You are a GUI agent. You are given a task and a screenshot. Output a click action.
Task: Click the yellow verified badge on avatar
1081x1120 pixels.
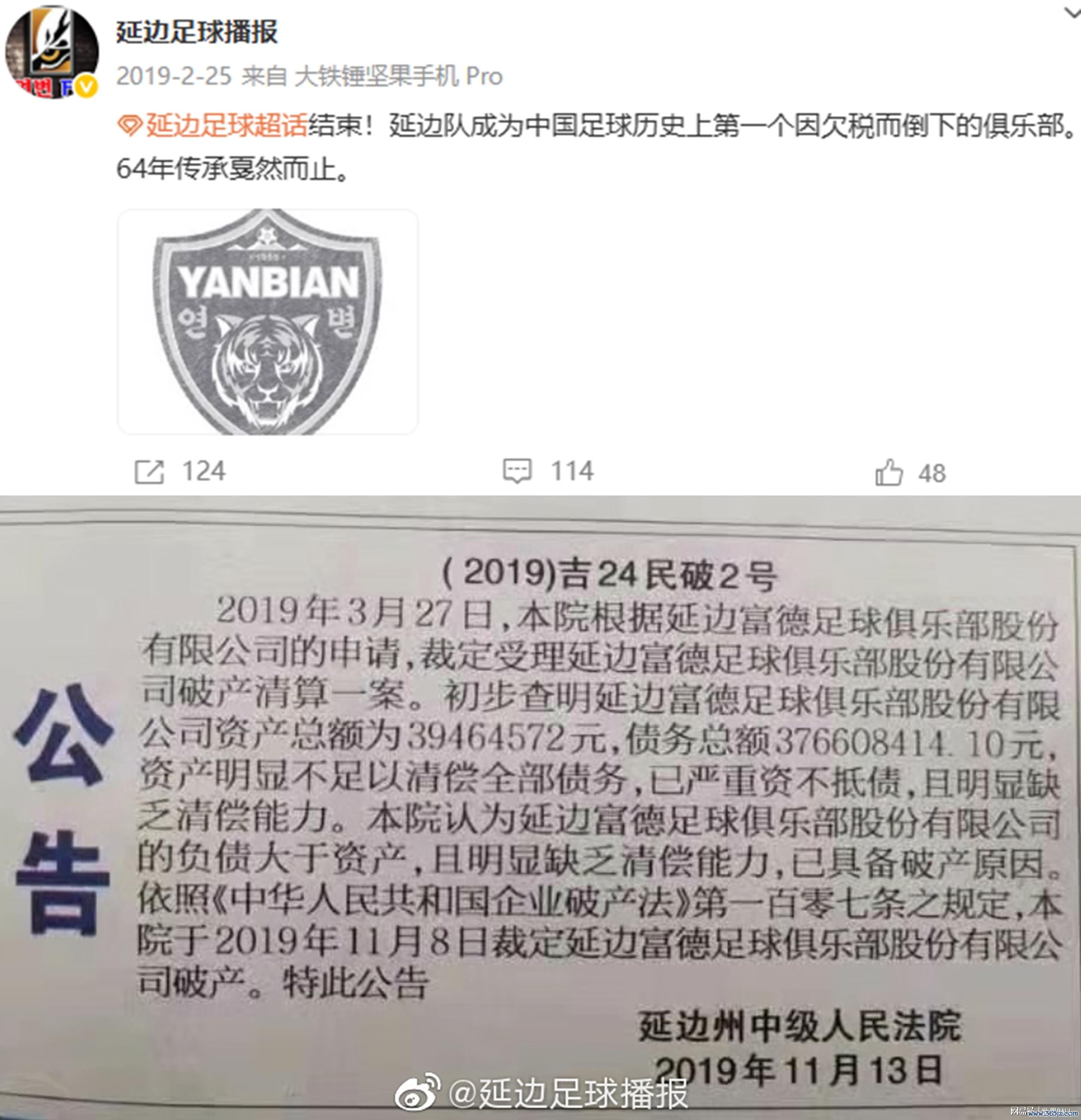86,87
